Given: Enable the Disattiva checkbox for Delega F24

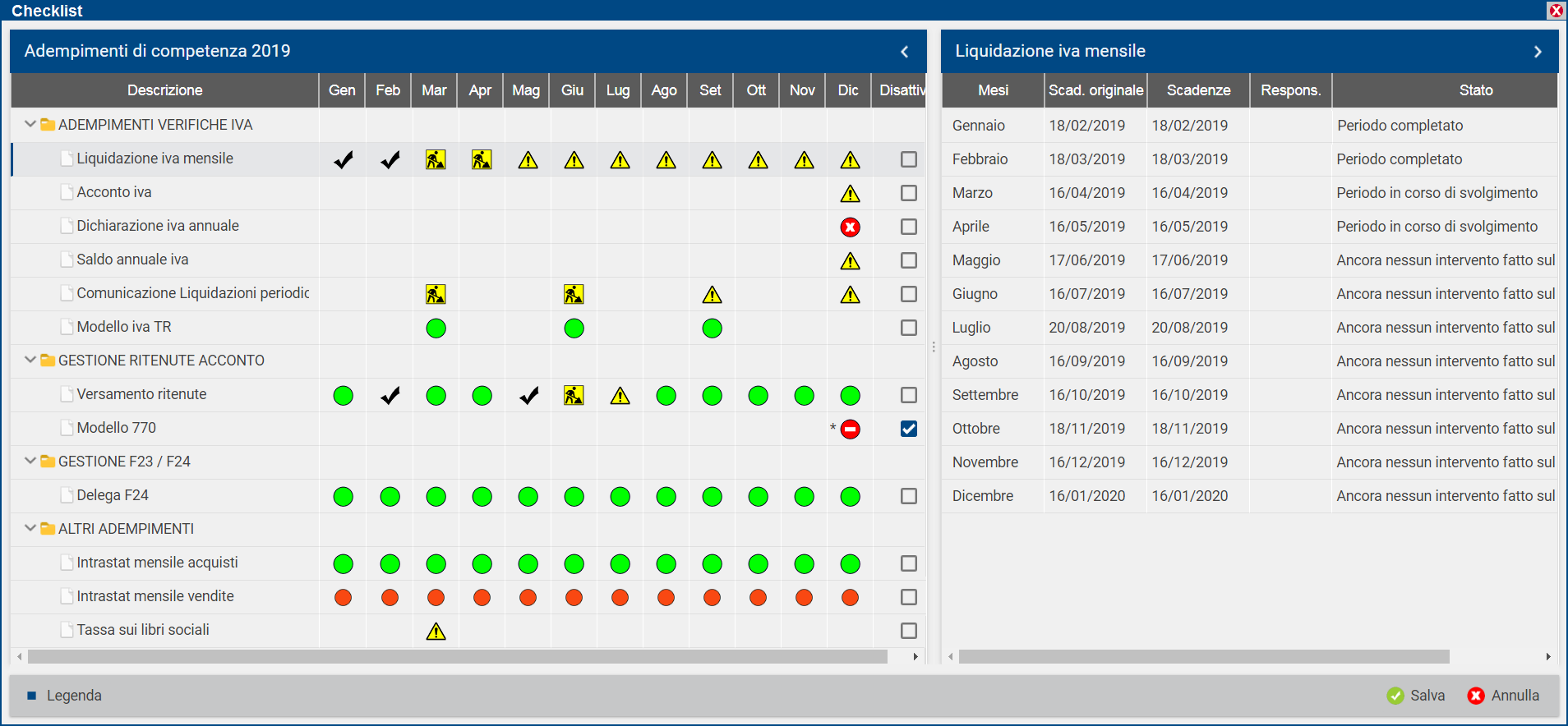Looking at the screenshot, I should [908, 496].
